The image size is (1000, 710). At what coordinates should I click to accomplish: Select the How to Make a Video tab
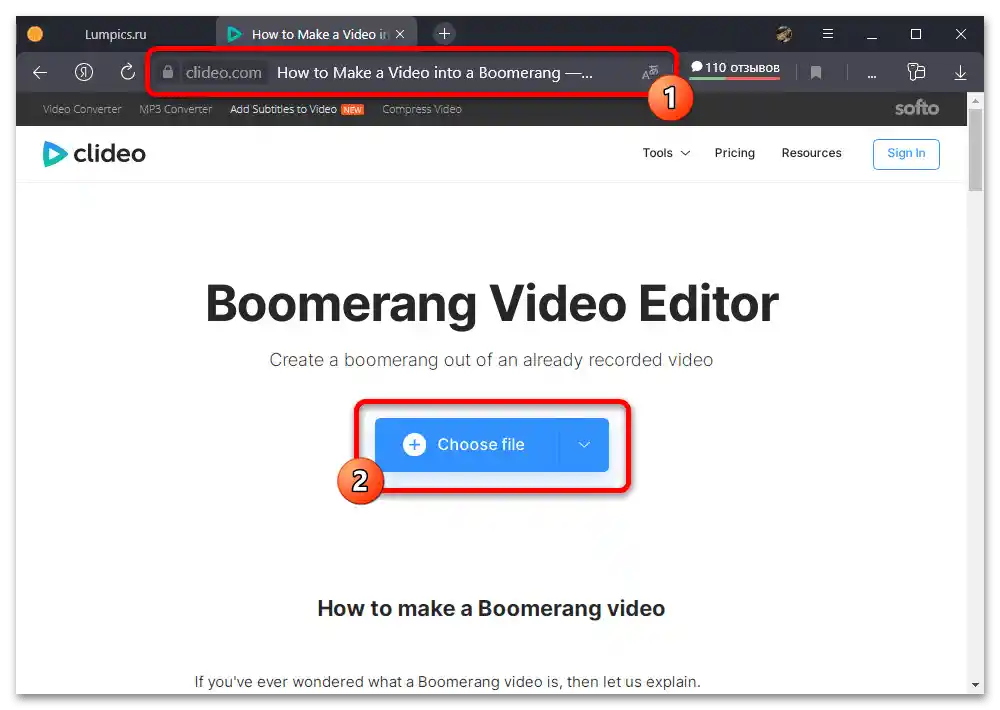point(316,34)
